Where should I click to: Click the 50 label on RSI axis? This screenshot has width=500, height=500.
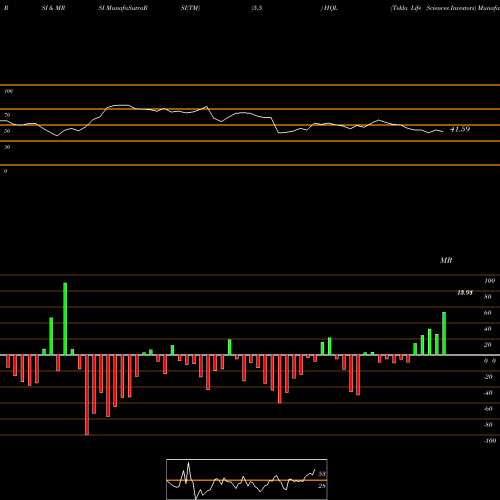coord(7,131)
